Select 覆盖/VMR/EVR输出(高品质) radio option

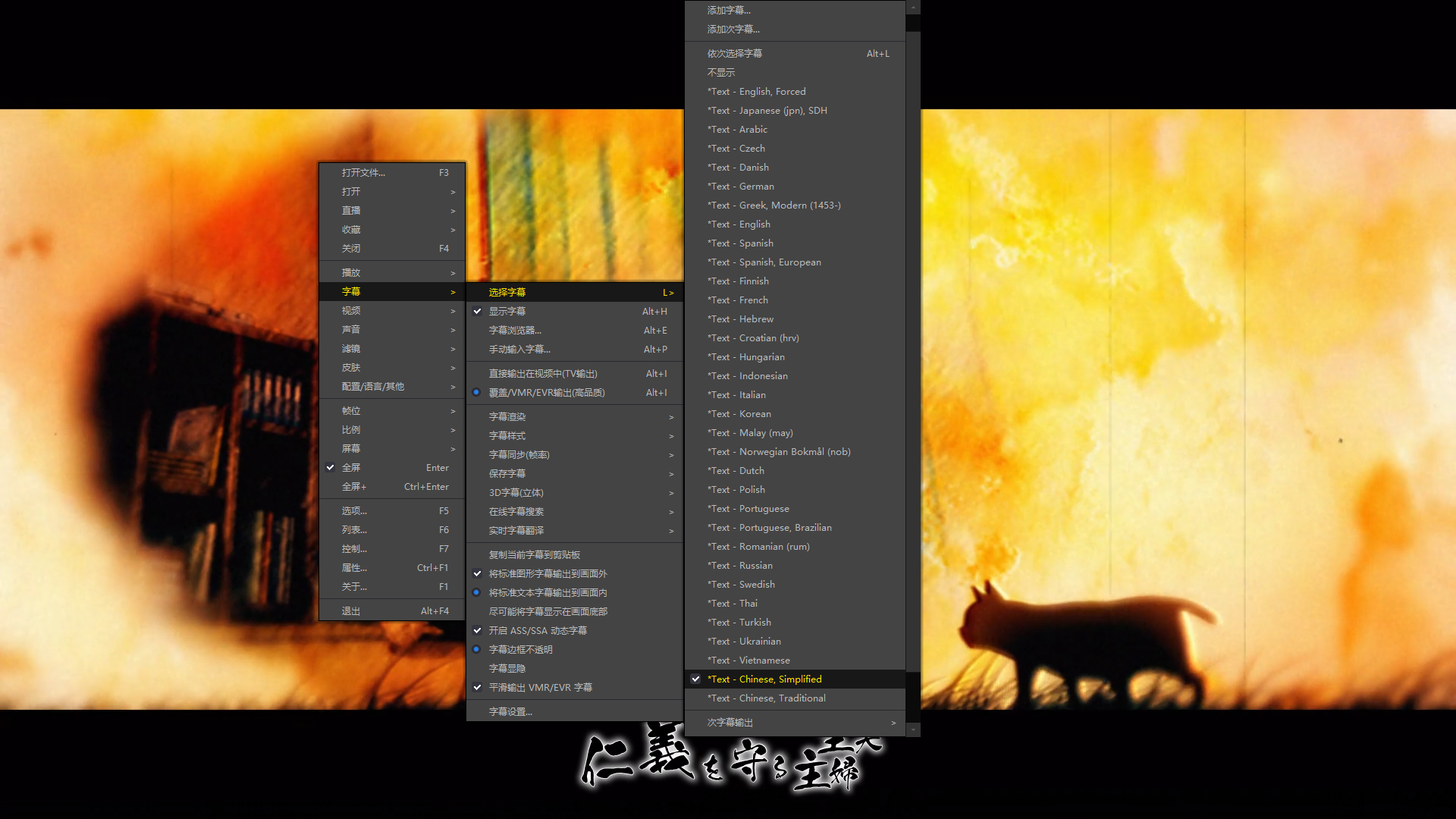pos(574,393)
